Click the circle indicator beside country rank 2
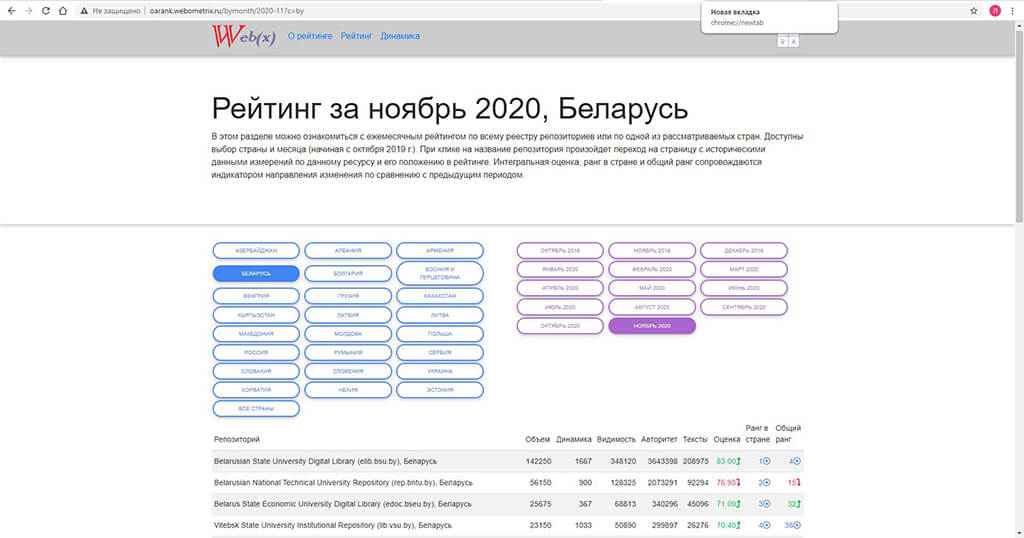This screenshot has width=1024, height=538. (767, 483)
